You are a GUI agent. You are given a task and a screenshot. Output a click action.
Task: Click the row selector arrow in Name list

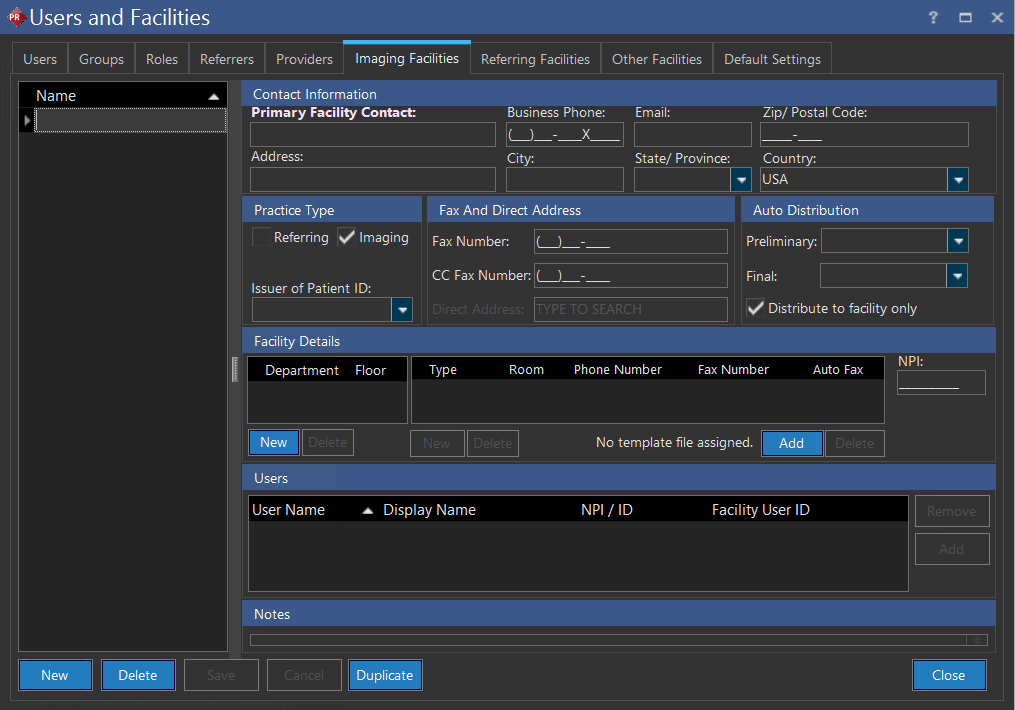(27, 120)
